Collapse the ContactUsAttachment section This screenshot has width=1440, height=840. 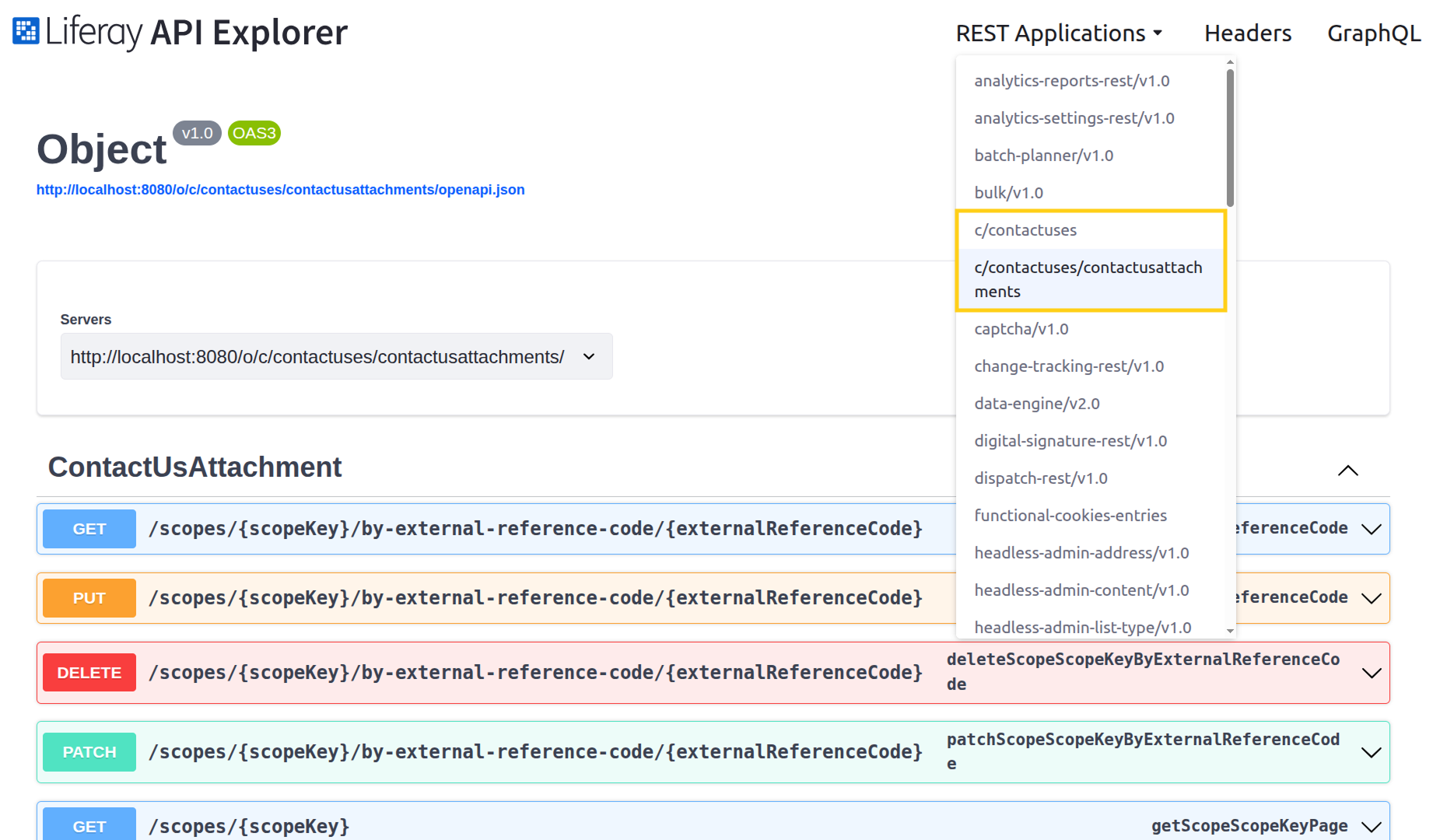(x=1348, y=471)
